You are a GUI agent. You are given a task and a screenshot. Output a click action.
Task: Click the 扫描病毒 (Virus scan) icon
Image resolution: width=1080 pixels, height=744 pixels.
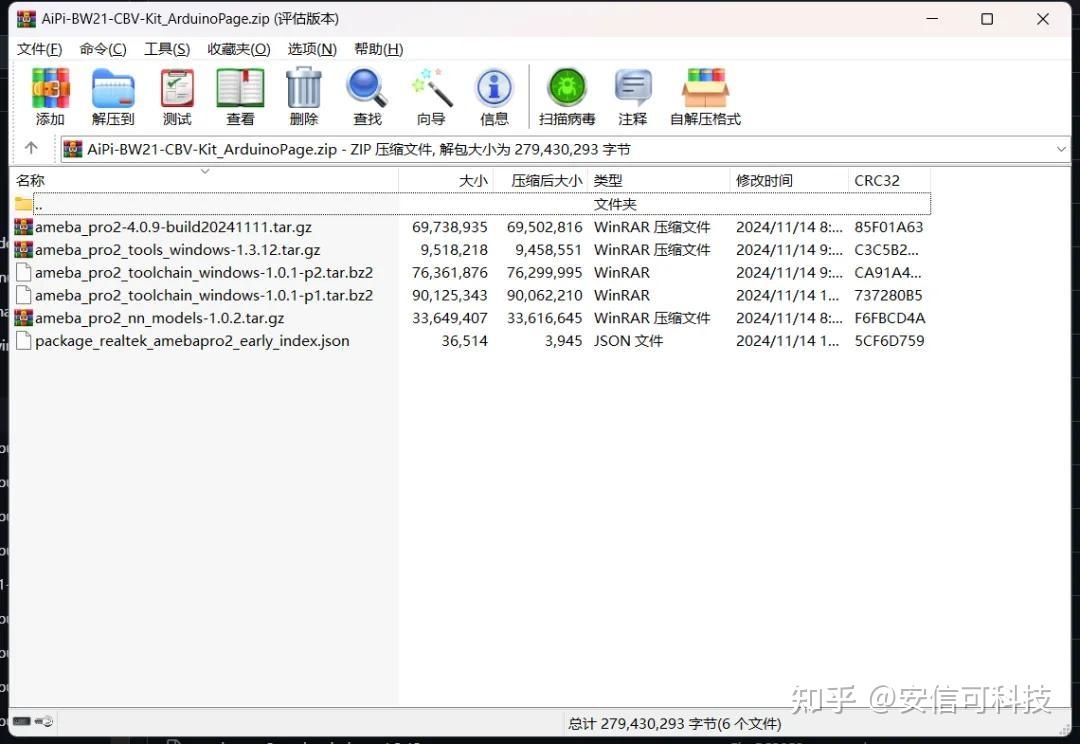tap(567, 87)
